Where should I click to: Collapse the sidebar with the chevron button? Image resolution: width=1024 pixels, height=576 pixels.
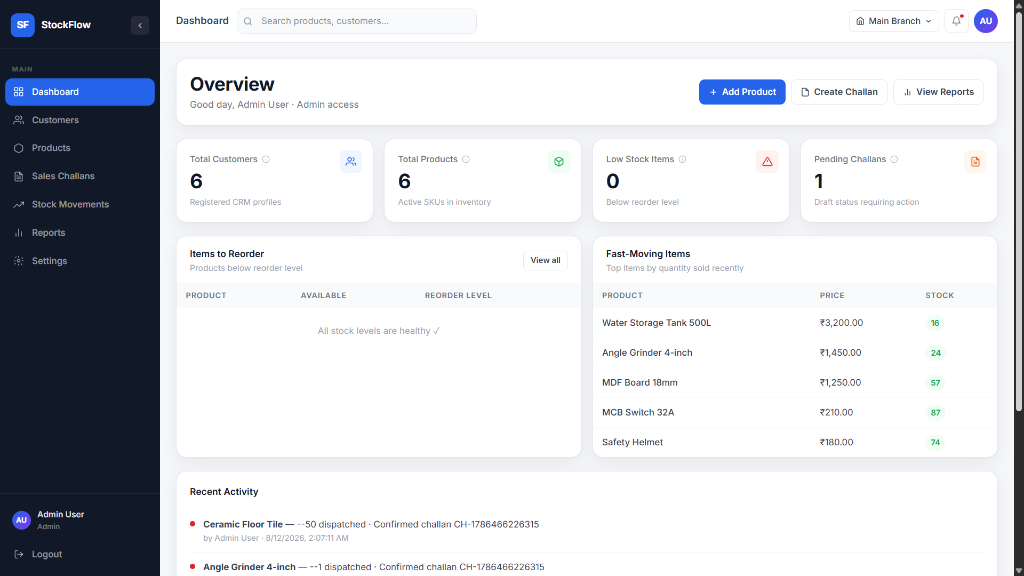point(140,25)
